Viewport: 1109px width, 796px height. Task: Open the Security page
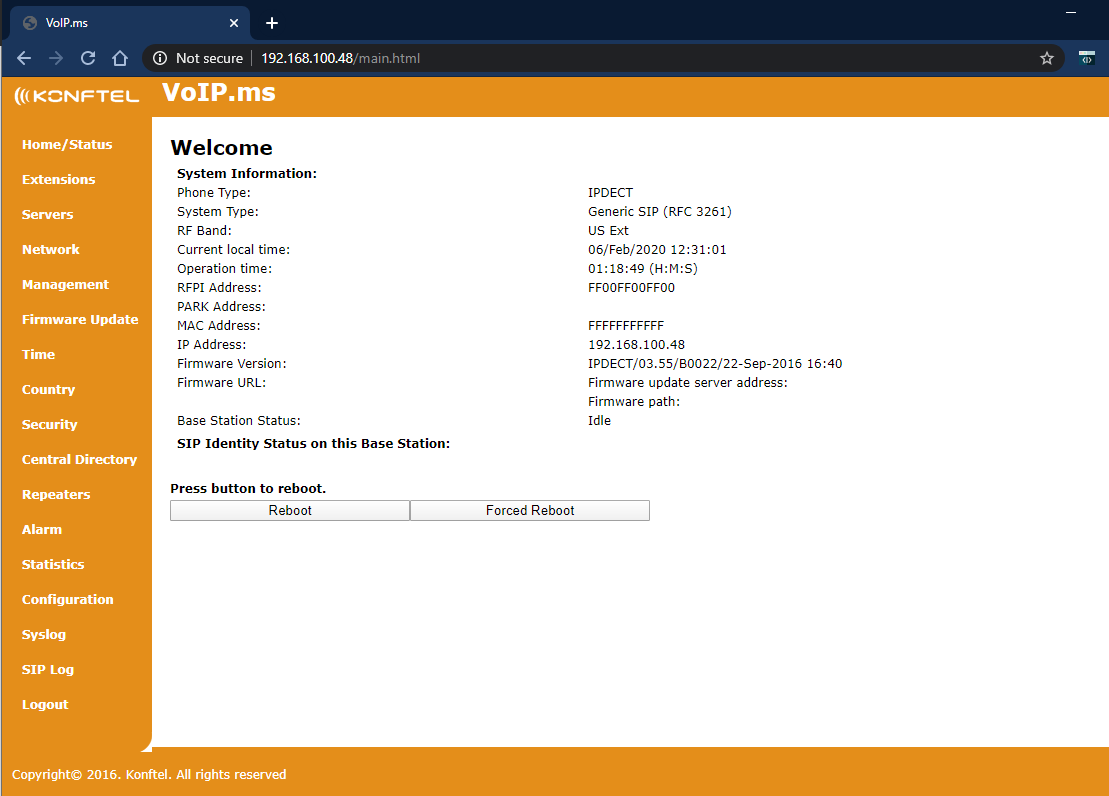point(50,425)
